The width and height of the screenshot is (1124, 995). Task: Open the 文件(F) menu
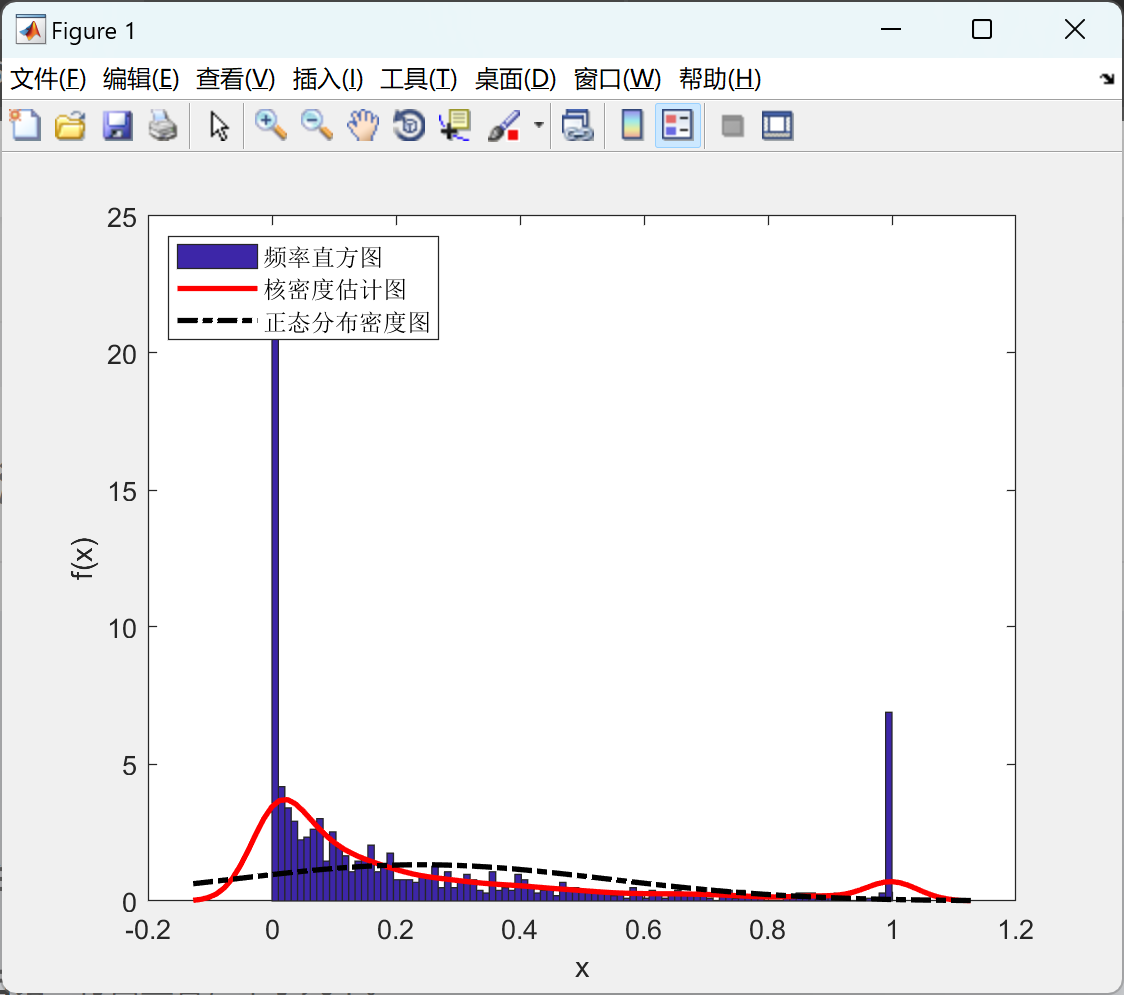click(48, 79)
